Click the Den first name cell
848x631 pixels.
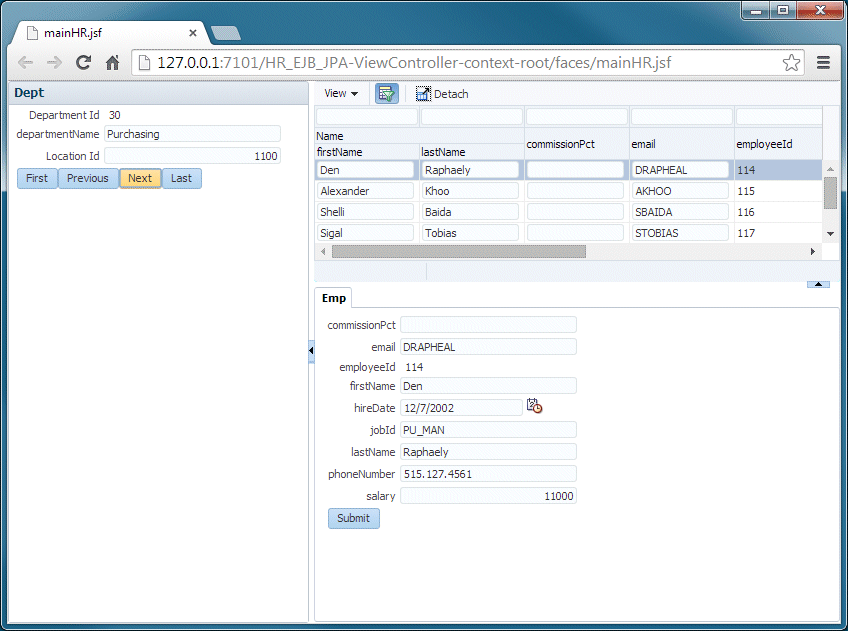click(365, 170)
